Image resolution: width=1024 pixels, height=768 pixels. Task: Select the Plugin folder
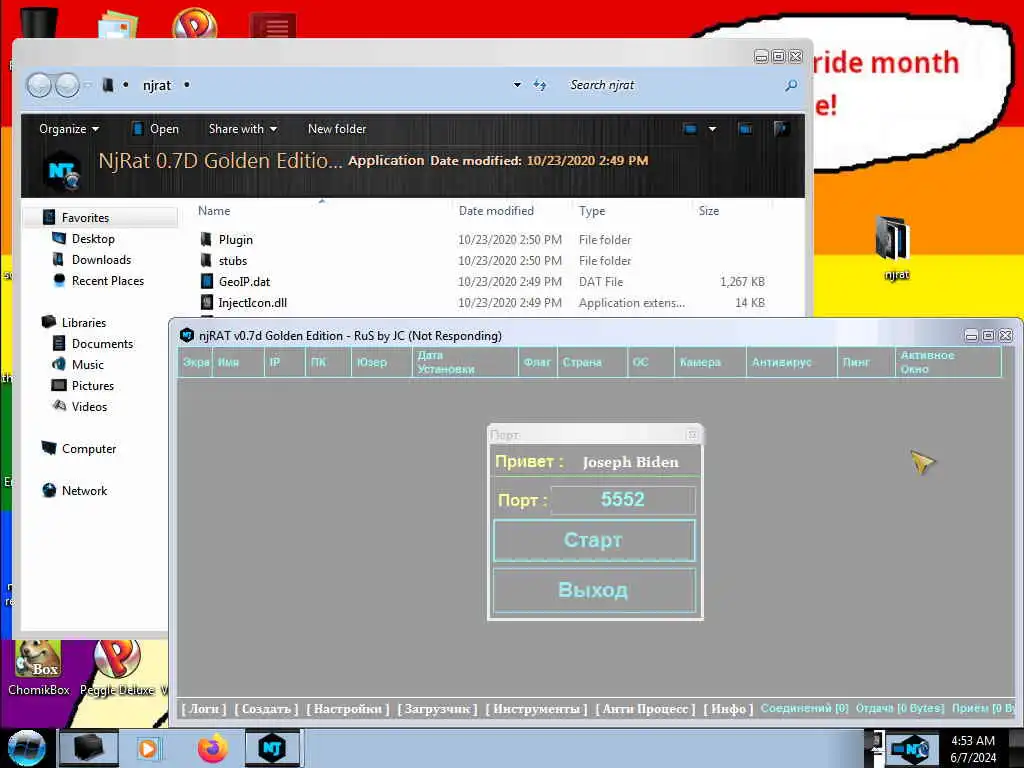click(236, 240)
